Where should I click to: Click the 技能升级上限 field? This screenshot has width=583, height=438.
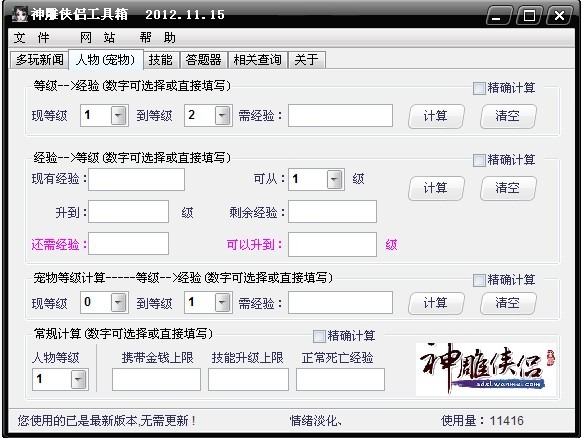[x=248, y=380]
